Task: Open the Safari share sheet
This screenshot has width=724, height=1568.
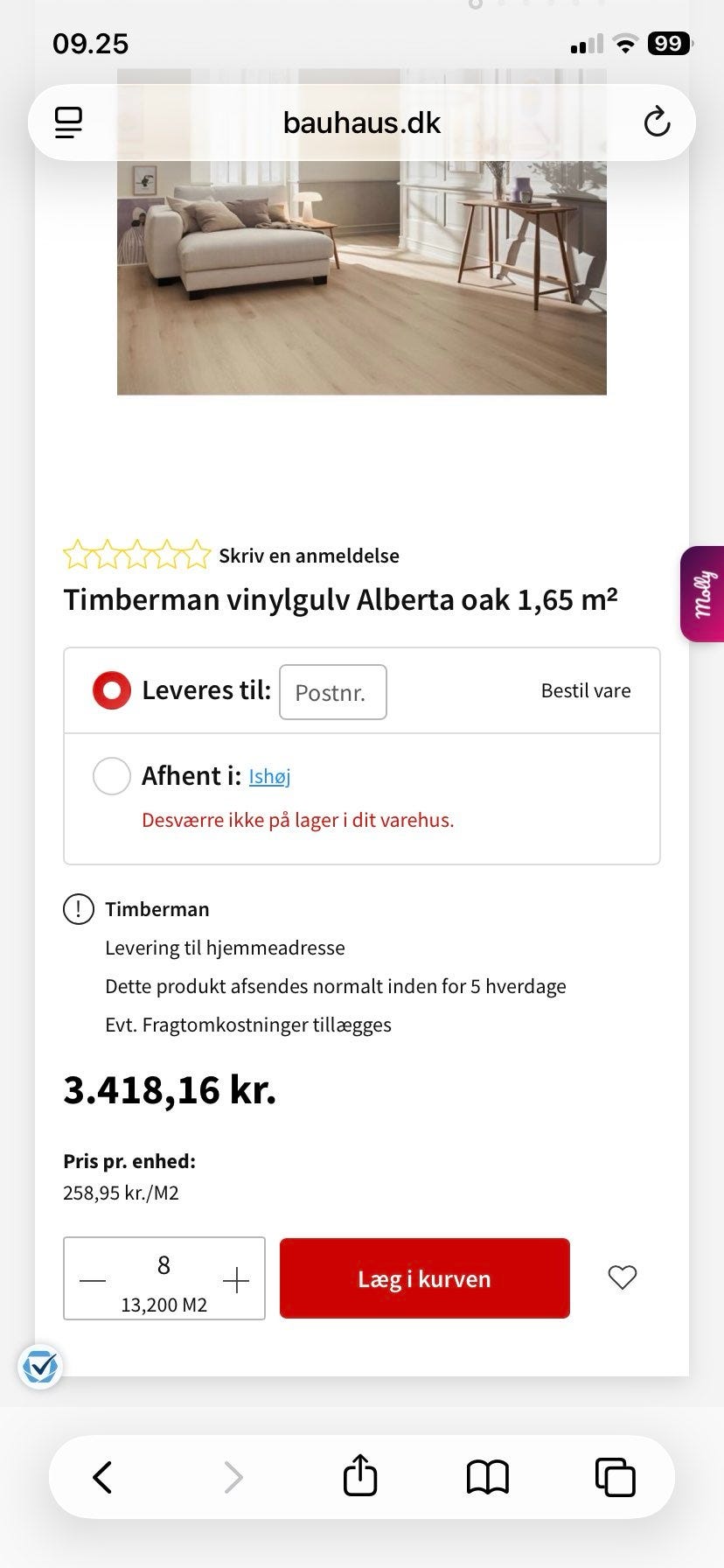Action: [x=360, y=1477]
